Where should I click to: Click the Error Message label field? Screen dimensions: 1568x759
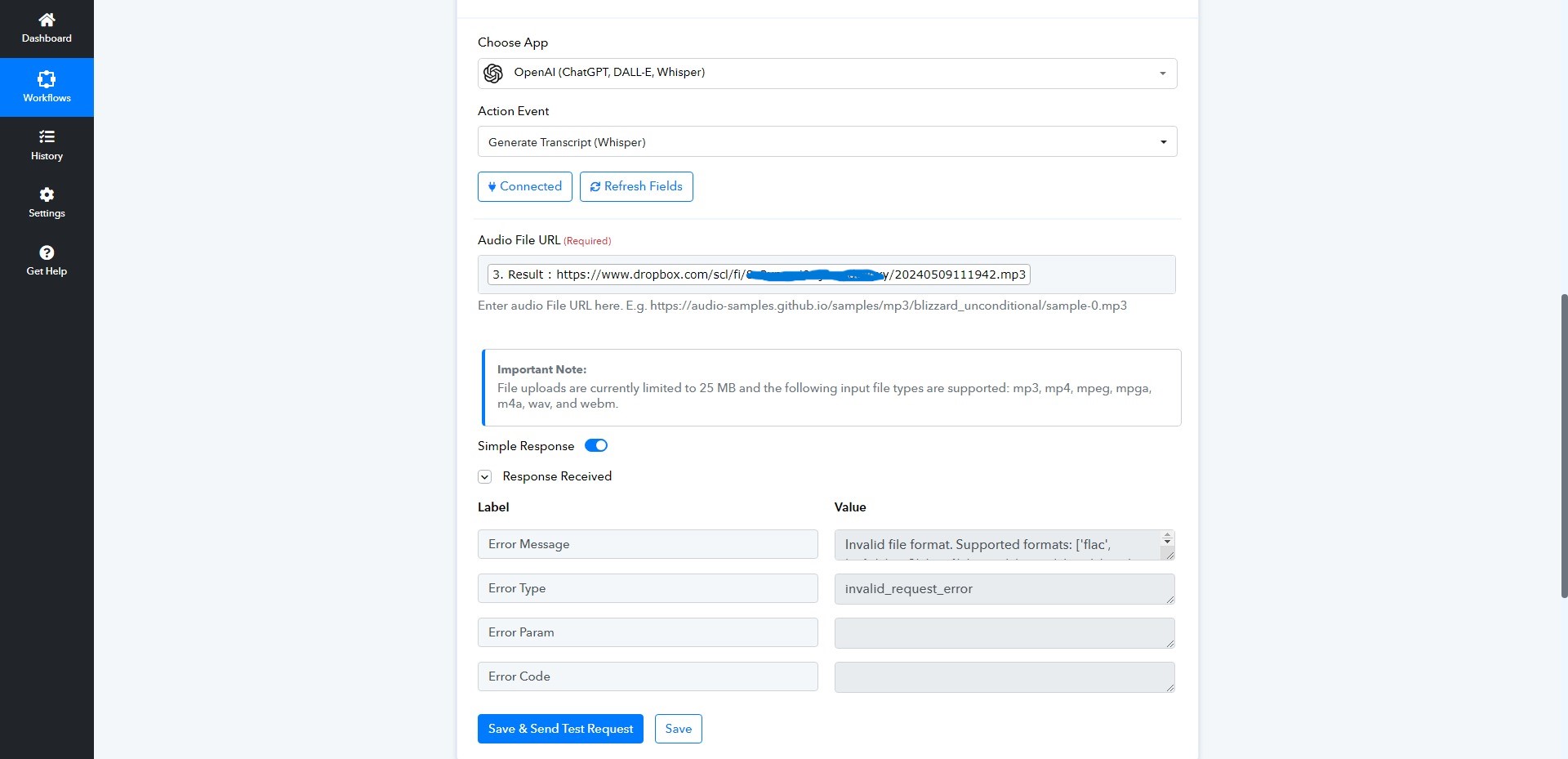coord(648,544)
